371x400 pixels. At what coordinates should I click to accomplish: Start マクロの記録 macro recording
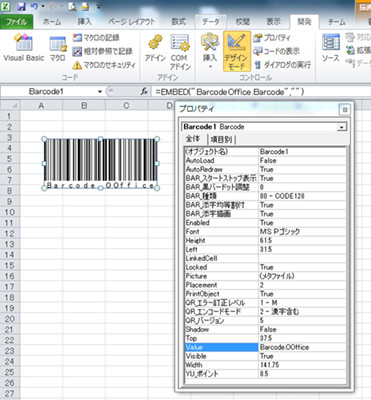(x=96, y=38)
